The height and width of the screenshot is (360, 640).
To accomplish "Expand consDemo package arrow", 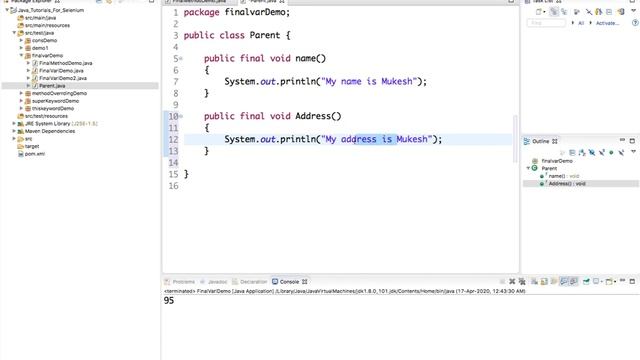I will point(21,40).
